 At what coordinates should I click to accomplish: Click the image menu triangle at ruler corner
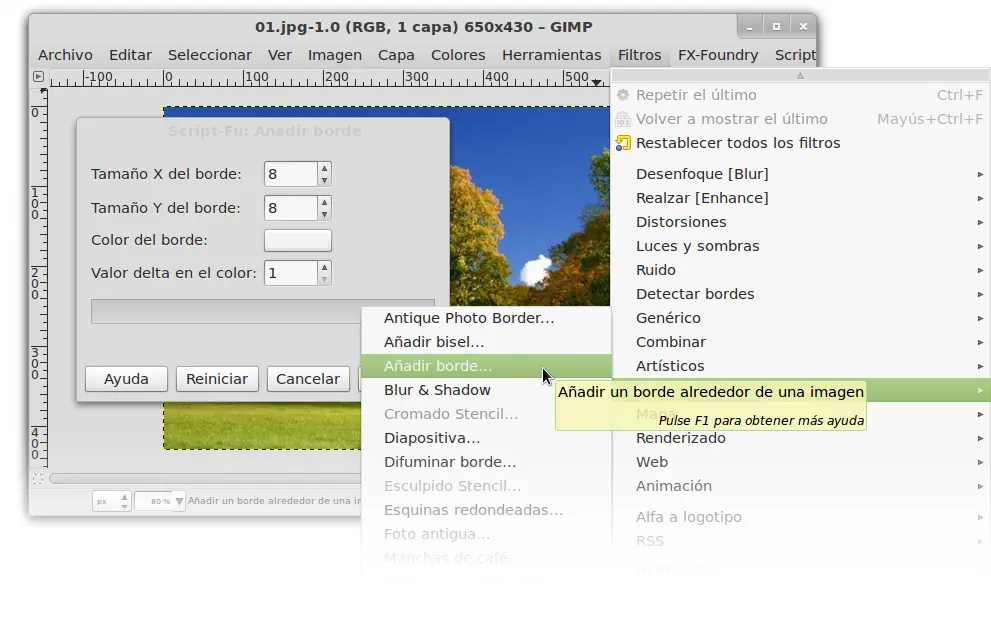tap(38, 76)
